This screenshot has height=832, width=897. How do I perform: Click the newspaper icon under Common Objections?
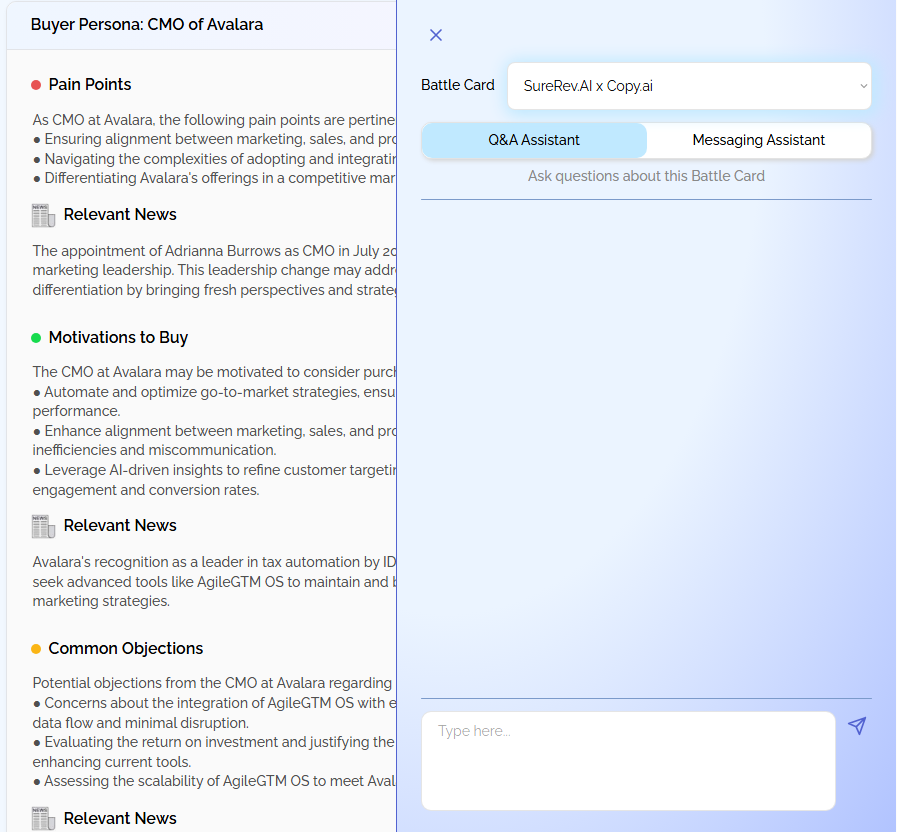coord(43,819)
